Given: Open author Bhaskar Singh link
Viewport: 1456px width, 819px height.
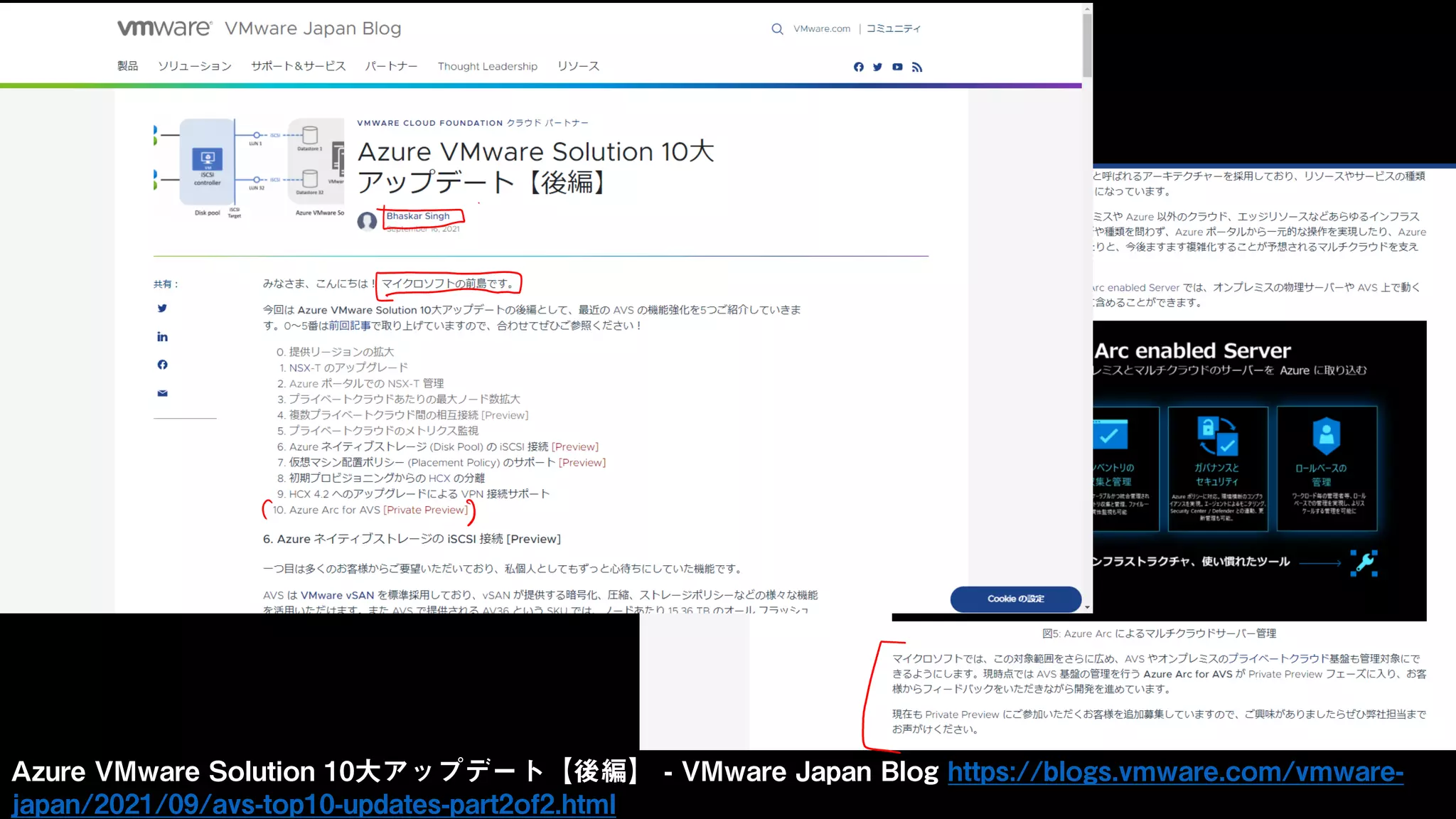Looking at the screenshot, I should [418, 216].
